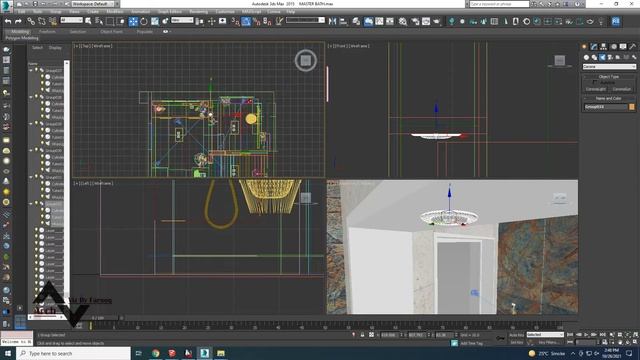
Task: Toggle Window/Crossing selection mode
Action: click(121, 21)
